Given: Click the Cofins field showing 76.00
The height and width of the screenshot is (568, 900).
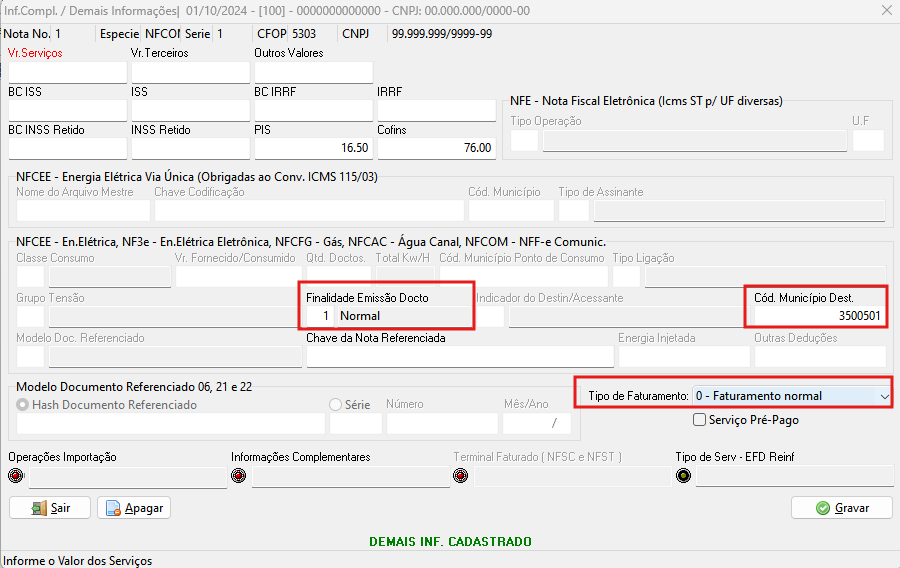Looking at the screenshot, I should click(x=437, y=149).
